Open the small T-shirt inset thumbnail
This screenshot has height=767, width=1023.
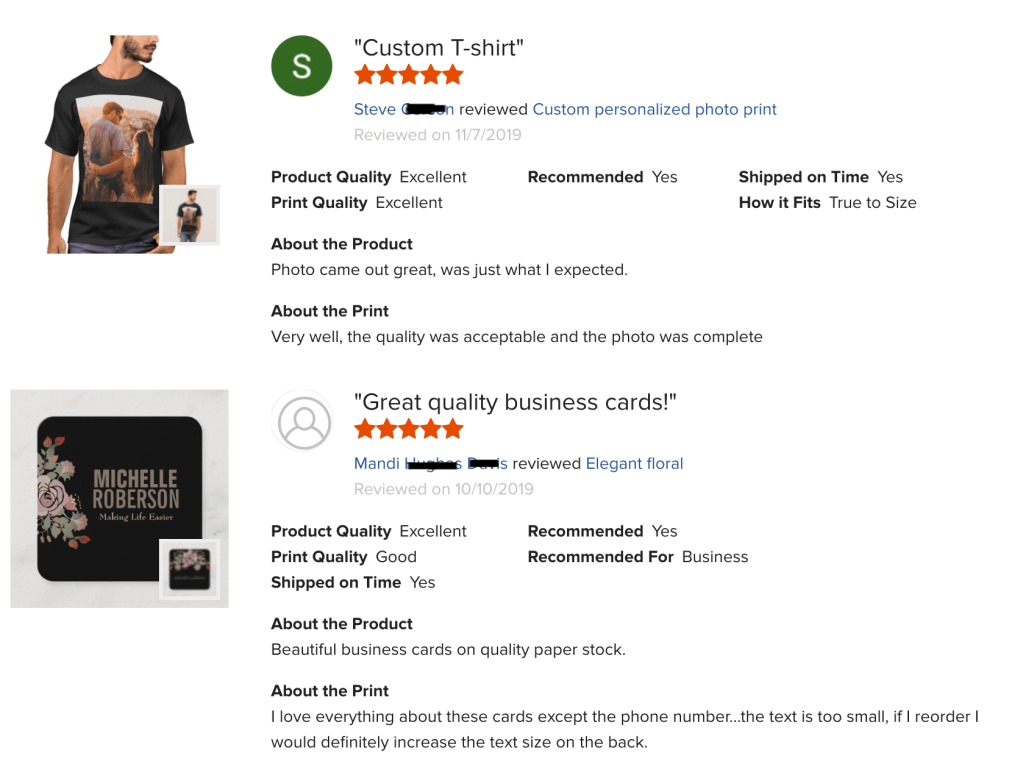point(189,215)
